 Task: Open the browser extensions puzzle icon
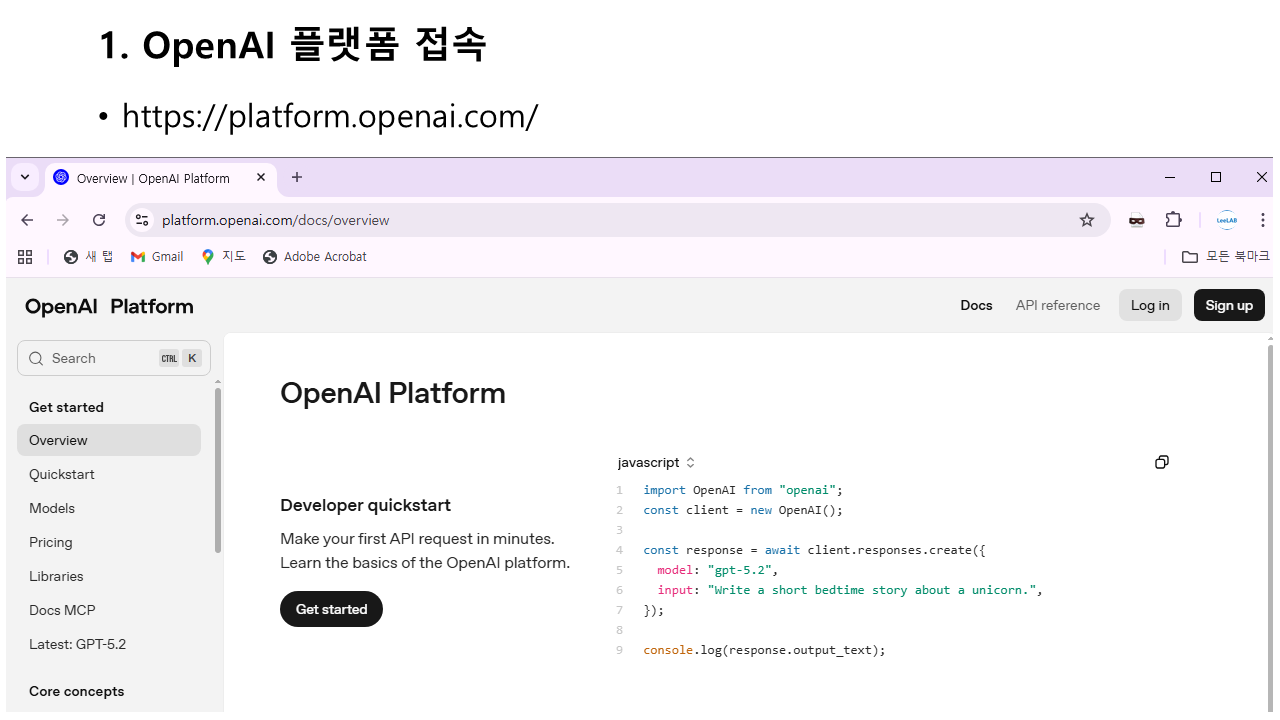pos(1174,220)
